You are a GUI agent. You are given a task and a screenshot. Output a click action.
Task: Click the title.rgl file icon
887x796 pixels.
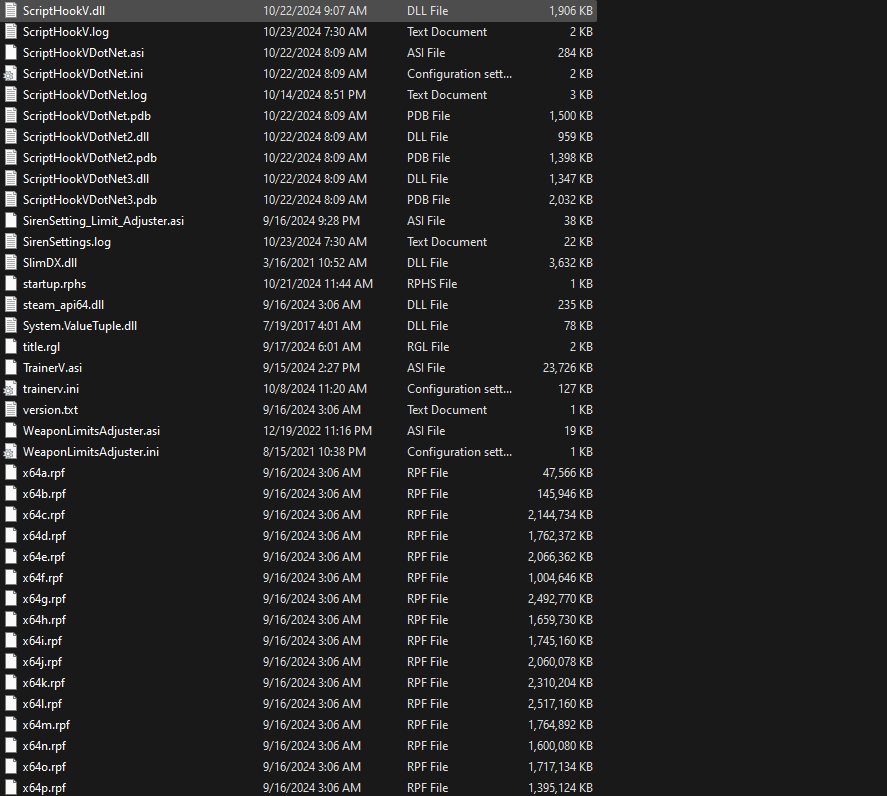pyautogui.click(x=11, y=347)
